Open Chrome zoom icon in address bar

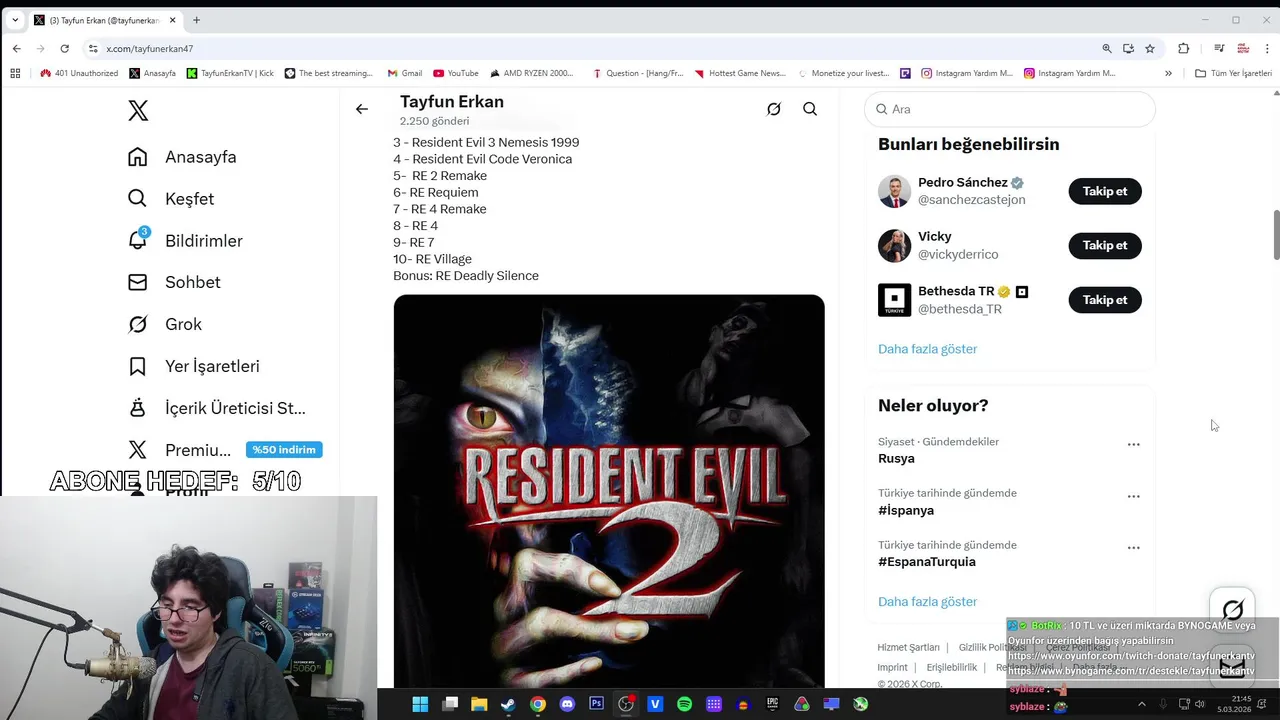coord(1107,48)
